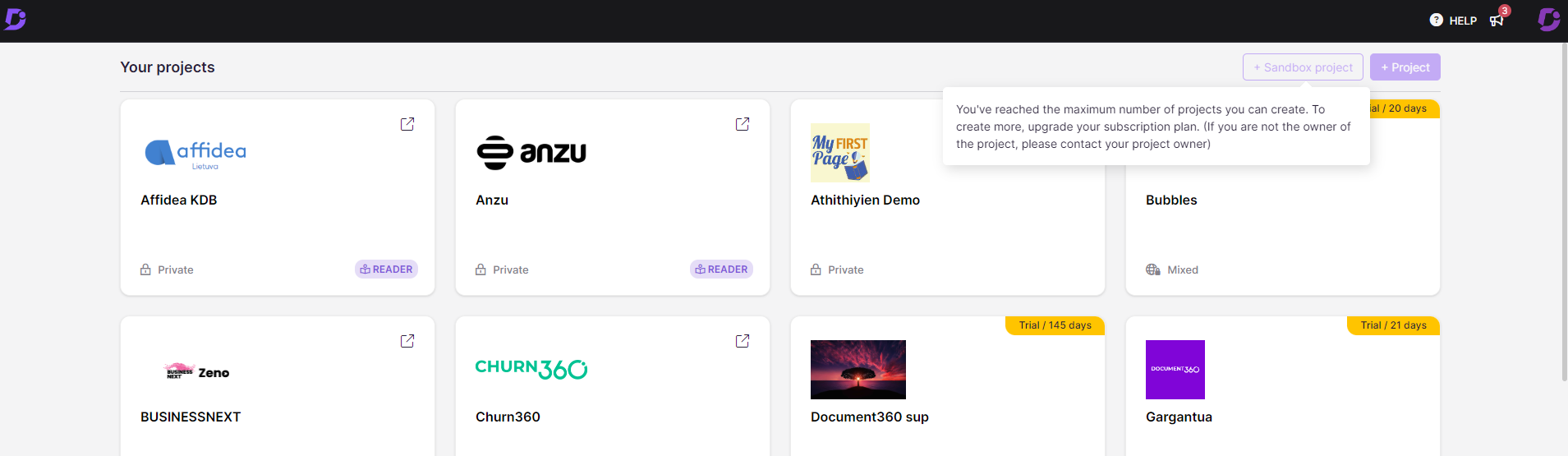Select the Anzu project title
1568x456 pixels.
(492, 200)
